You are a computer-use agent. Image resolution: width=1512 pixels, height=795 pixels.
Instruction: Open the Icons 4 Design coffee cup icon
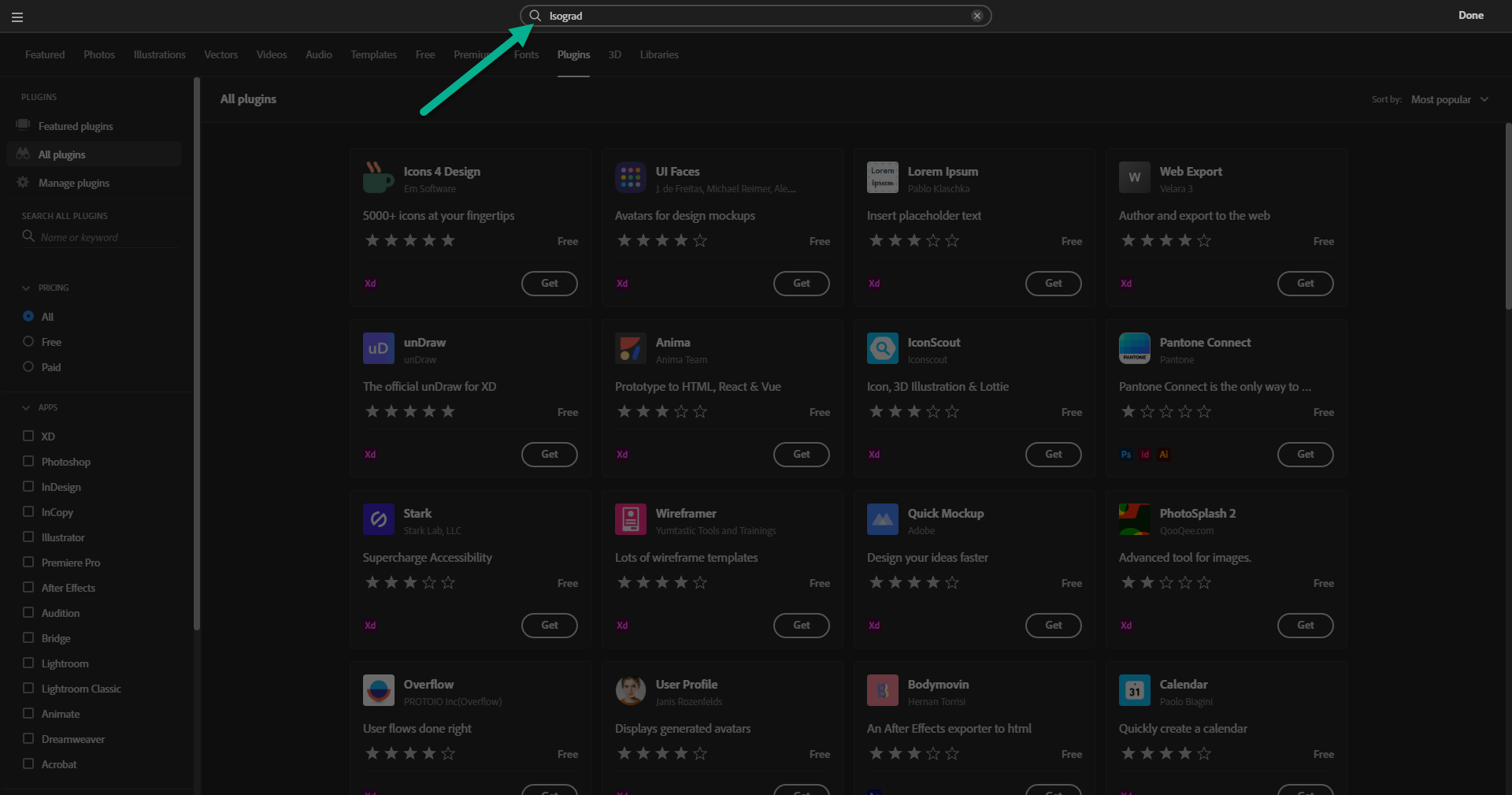[x=379, y=177]
